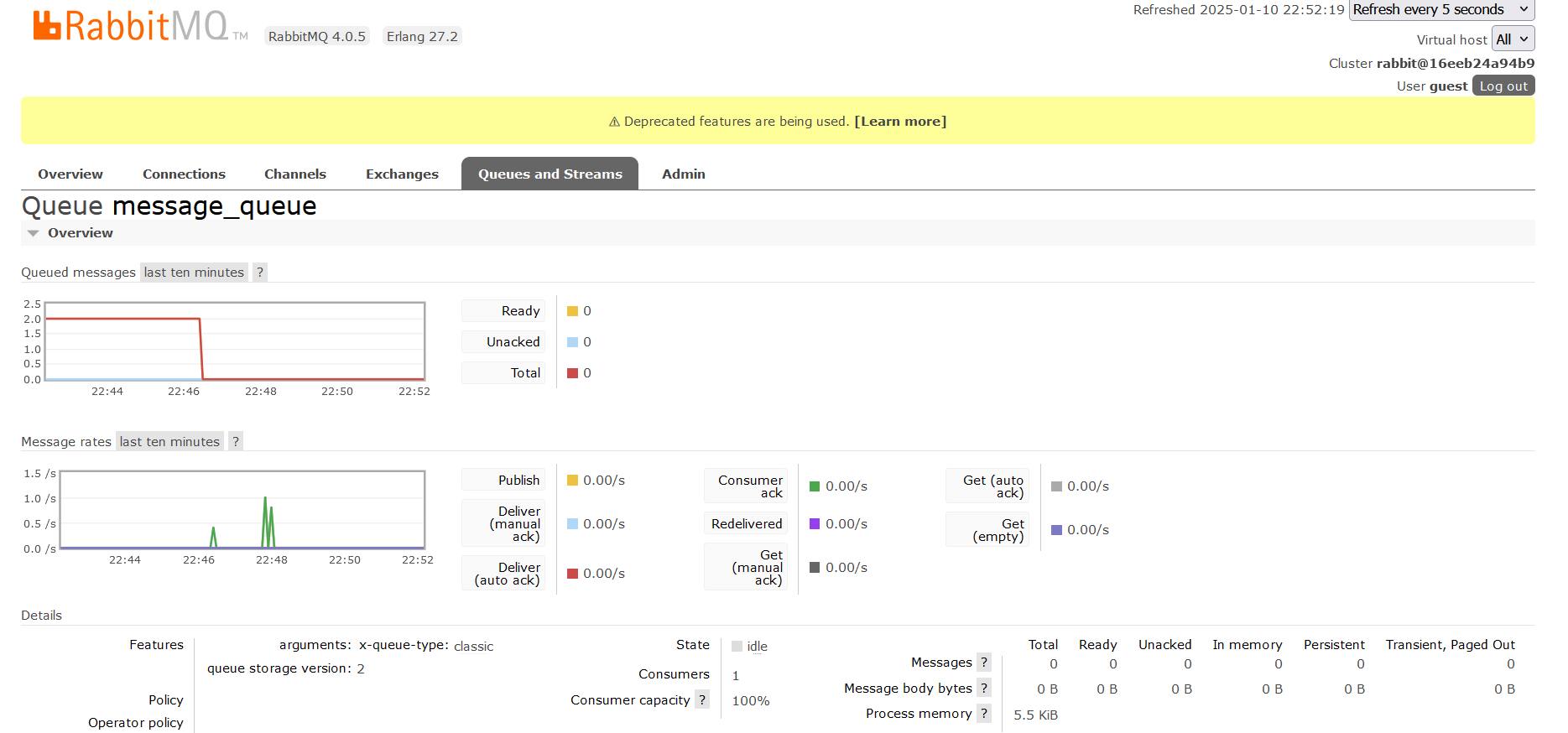Click the 'Erlang 27.2' version label
The width and height of the screenshot is (1568, 733).
tap(422, 36)
